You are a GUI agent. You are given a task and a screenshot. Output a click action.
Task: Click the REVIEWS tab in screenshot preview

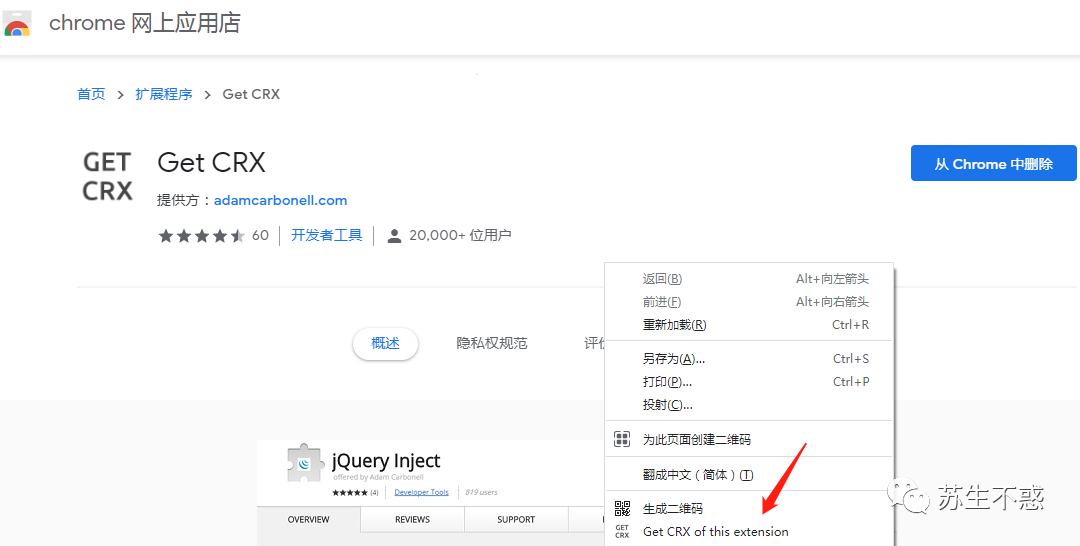pos(412,520)
